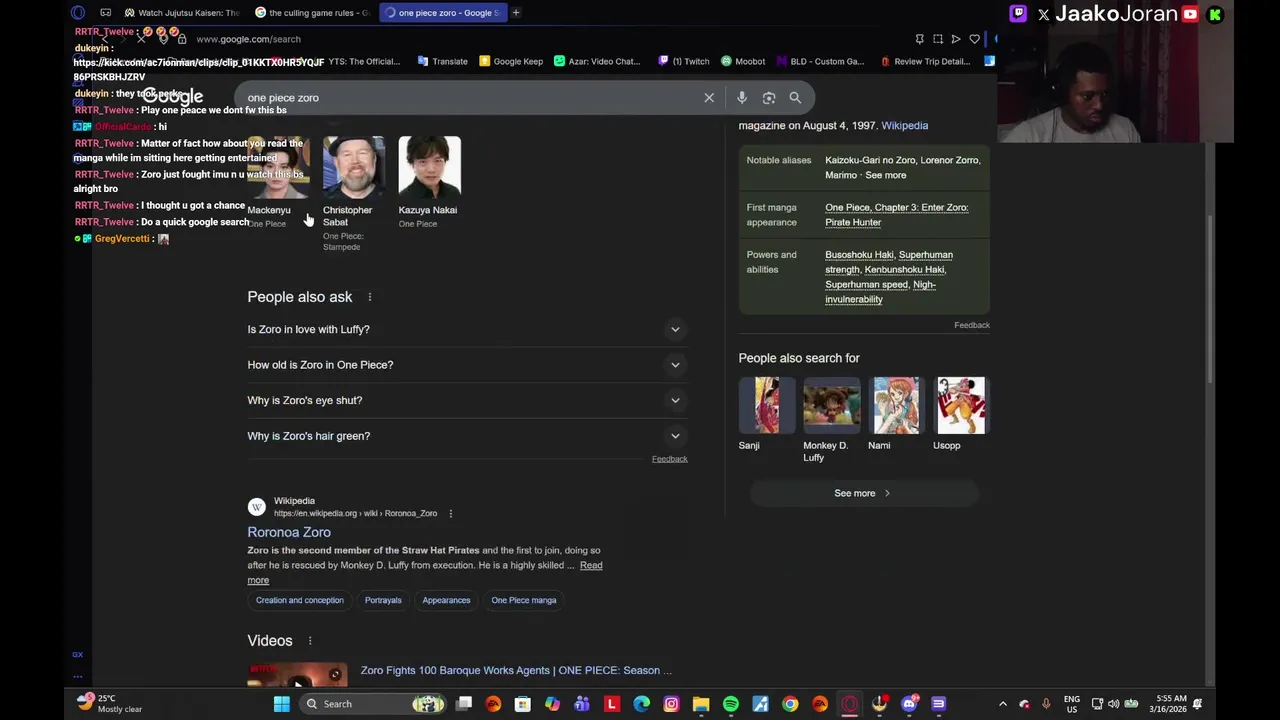
Task: Open the Moobot bookmark
Action: click(x=743, y=61)
